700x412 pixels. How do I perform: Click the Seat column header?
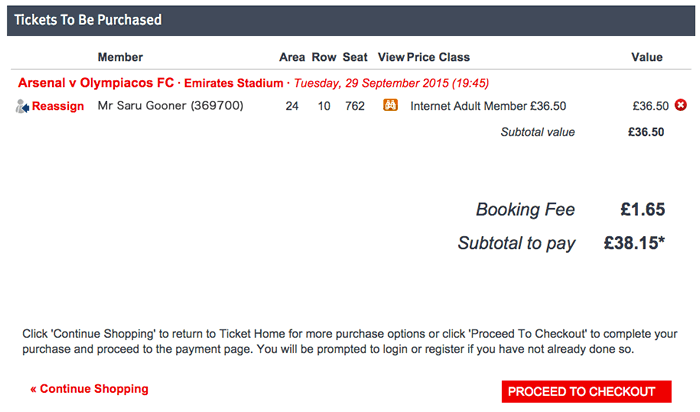point(355,57)
